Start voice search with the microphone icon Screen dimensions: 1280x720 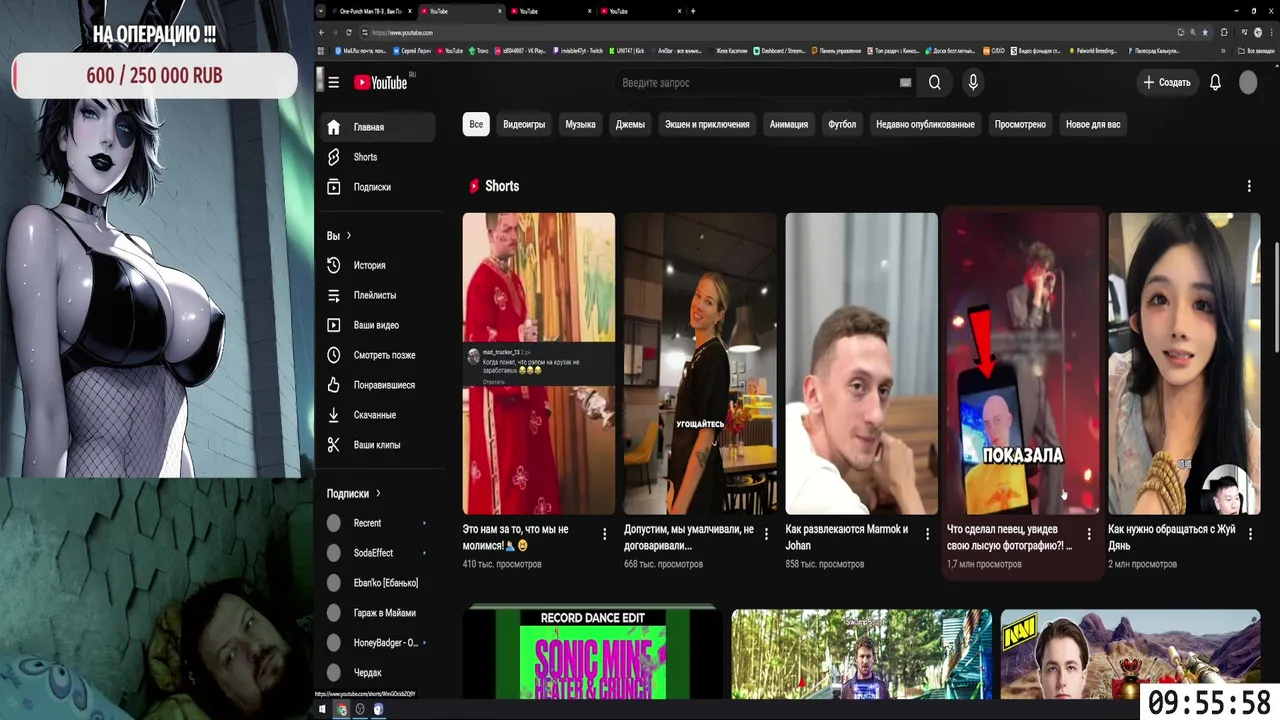tap(972, 83)
